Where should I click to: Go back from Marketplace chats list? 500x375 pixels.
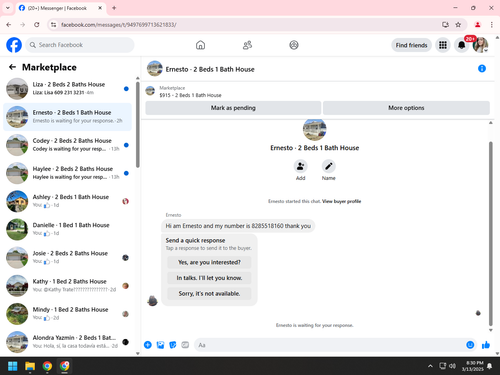12,67
